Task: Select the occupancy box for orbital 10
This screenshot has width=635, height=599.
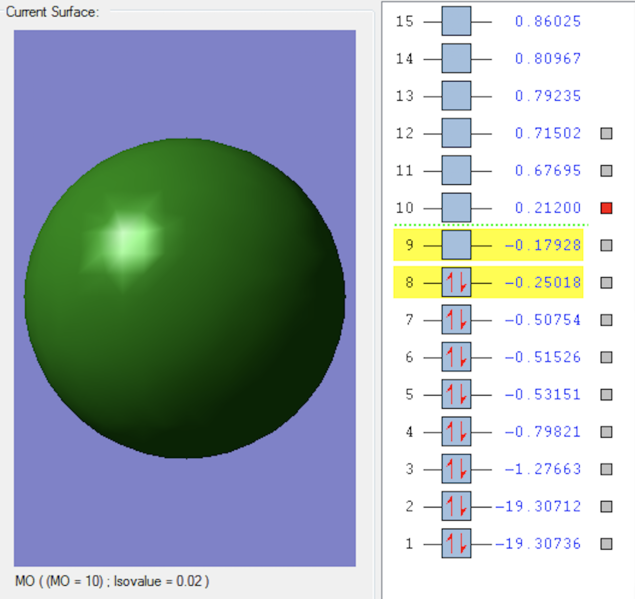Action: point(456,207)
